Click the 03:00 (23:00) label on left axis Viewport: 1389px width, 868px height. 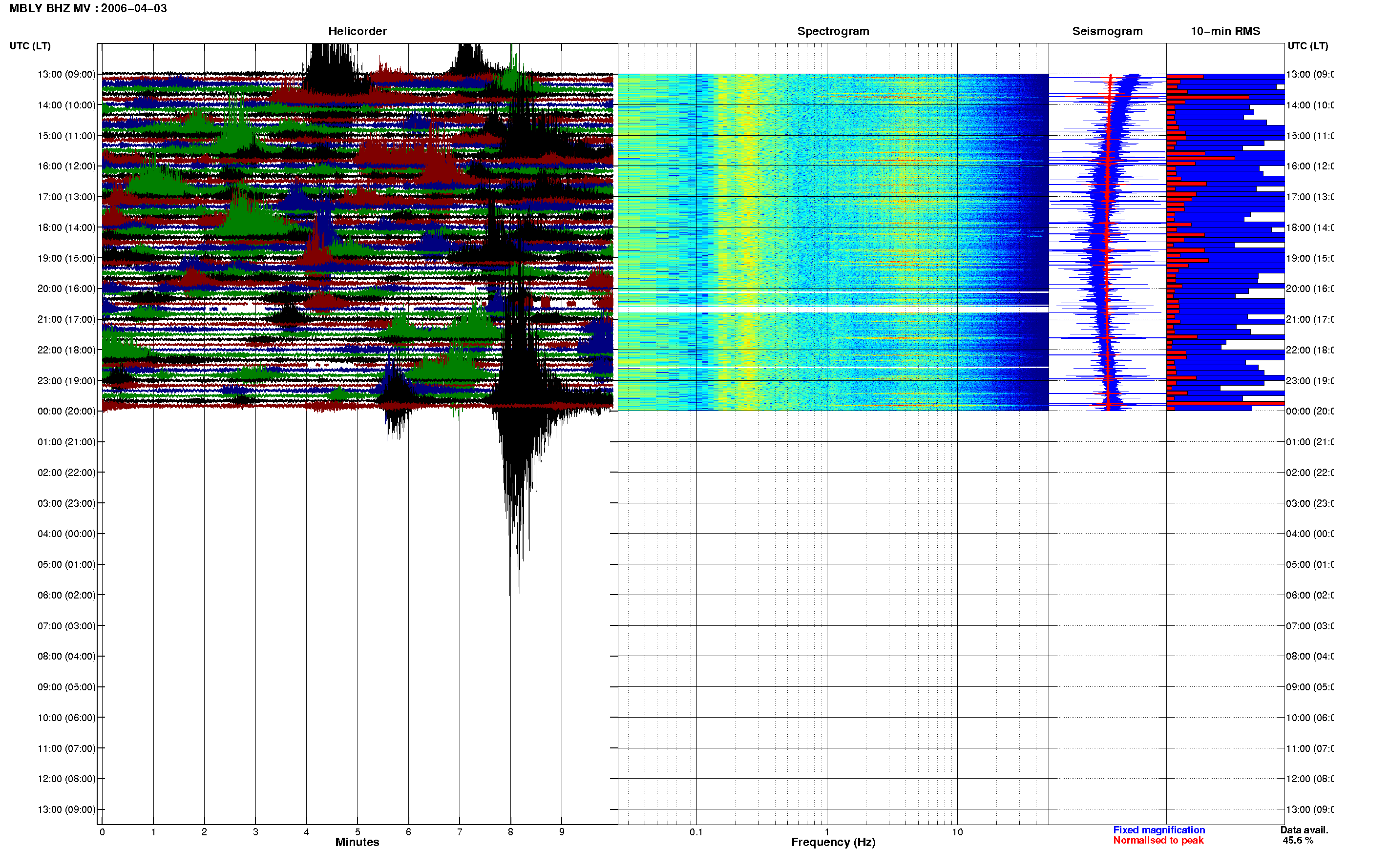click(x=66, y=503)
